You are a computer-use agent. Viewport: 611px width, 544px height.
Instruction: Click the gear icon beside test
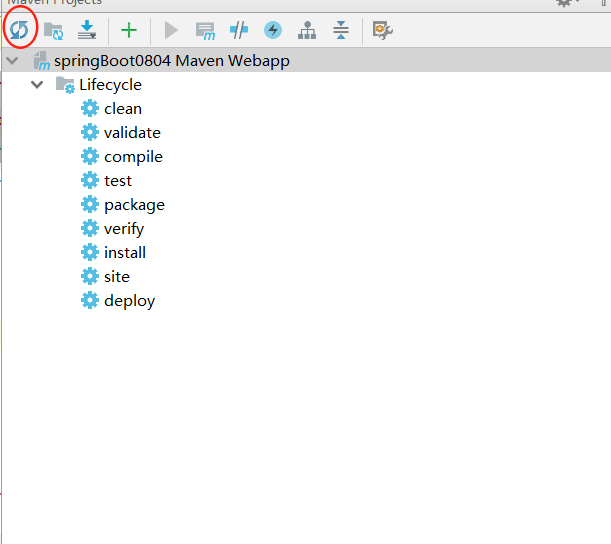(90, 180)
